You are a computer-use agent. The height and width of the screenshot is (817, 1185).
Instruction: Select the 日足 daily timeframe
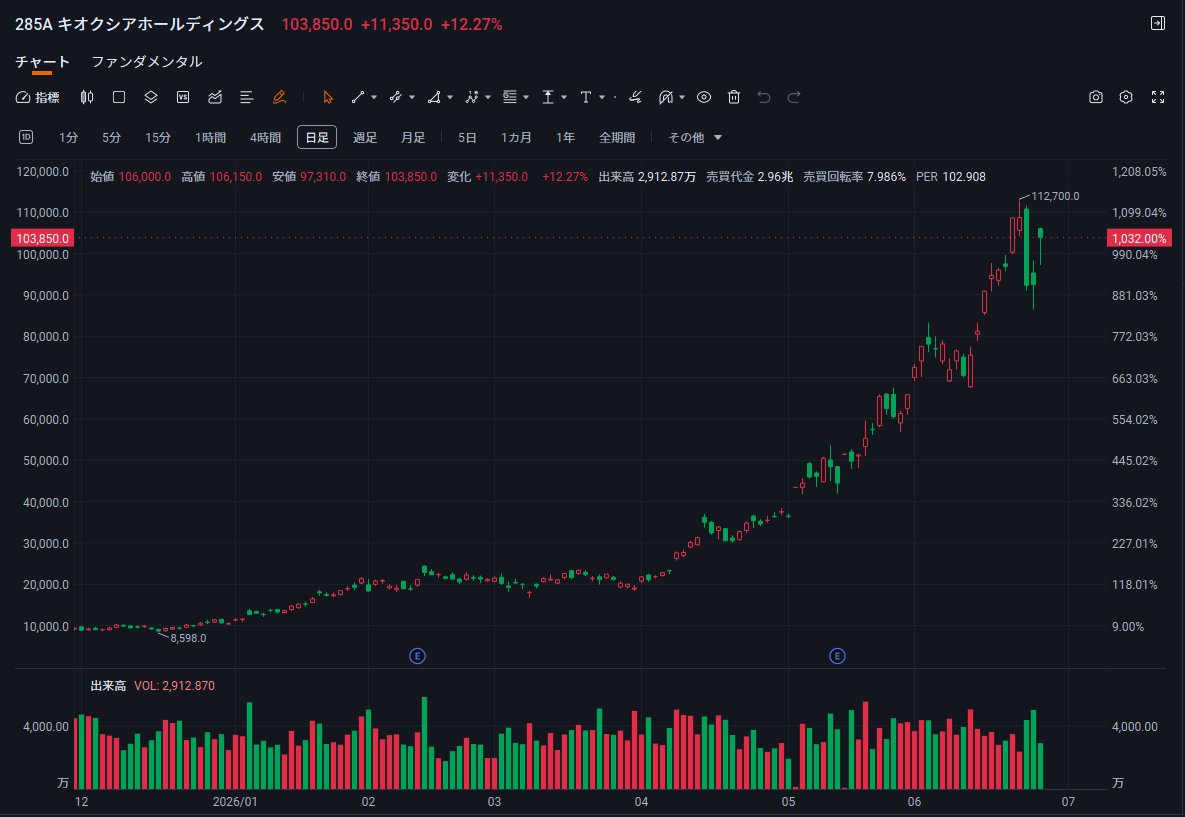pos(317,138)
